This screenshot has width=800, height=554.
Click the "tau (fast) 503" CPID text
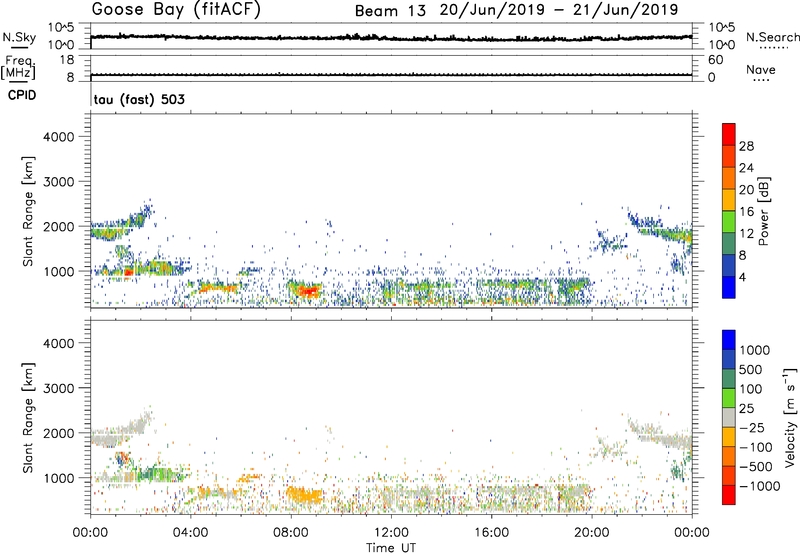[139, 99]
